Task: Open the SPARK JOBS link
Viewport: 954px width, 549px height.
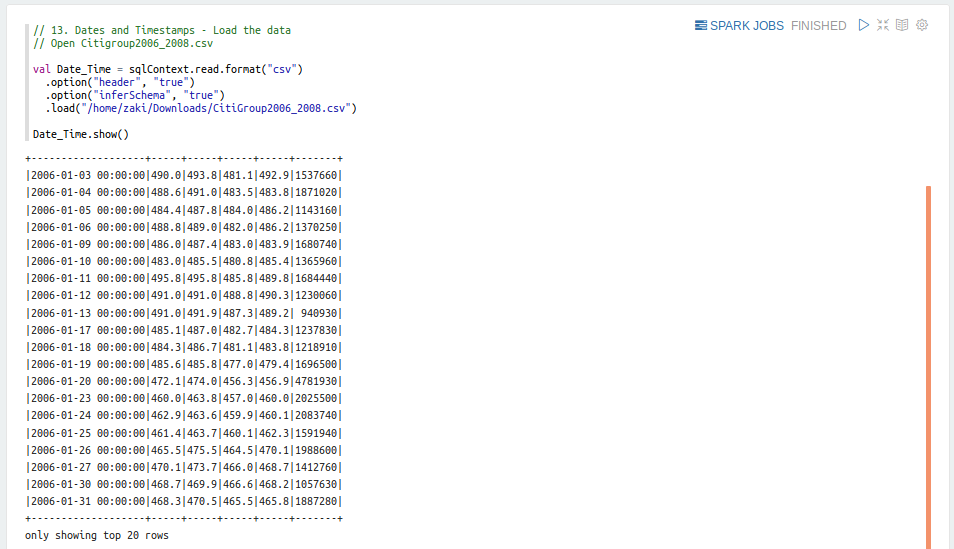Action: point(739,26)
